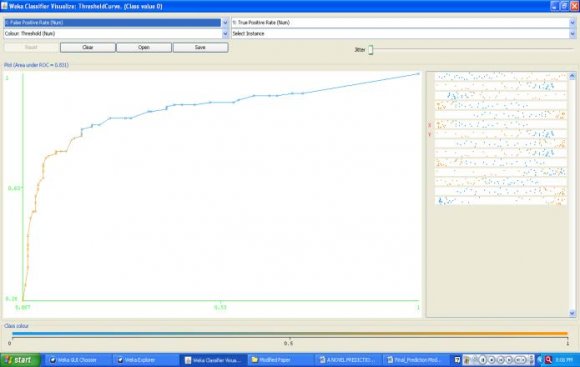Open the Colour: Threshold dropdown
Screen dimensions: 580x367
pos(116,34)
